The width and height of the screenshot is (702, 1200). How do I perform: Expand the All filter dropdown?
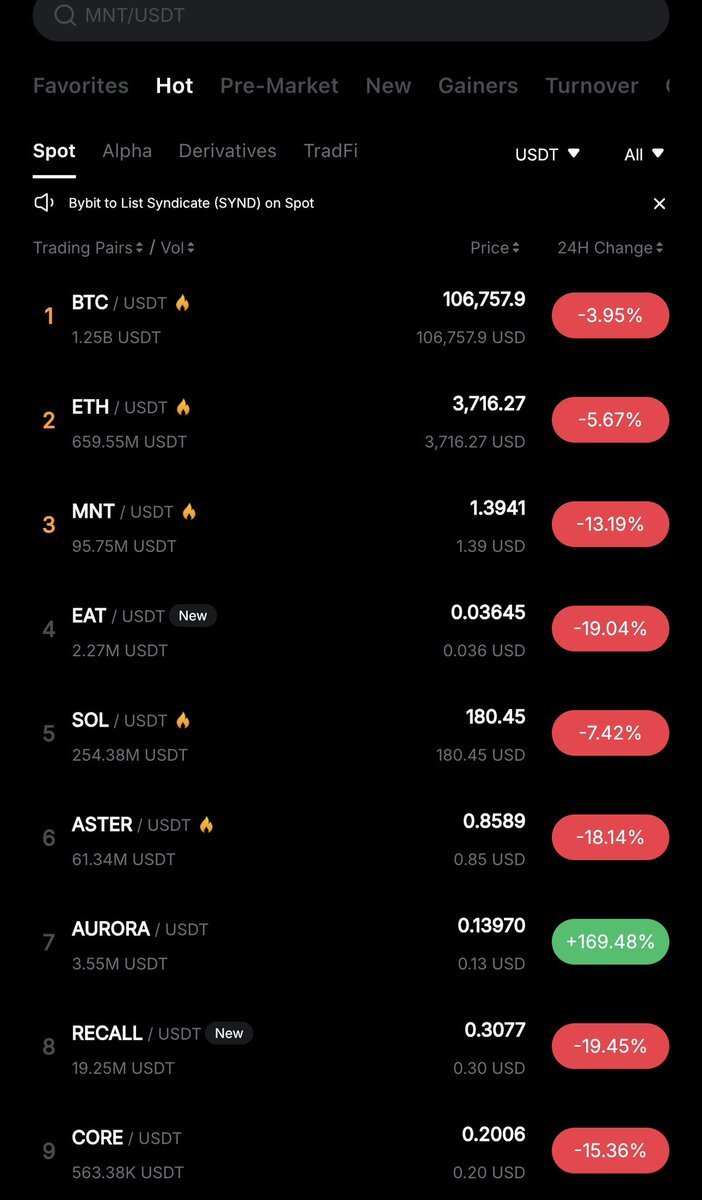point(643,154)
